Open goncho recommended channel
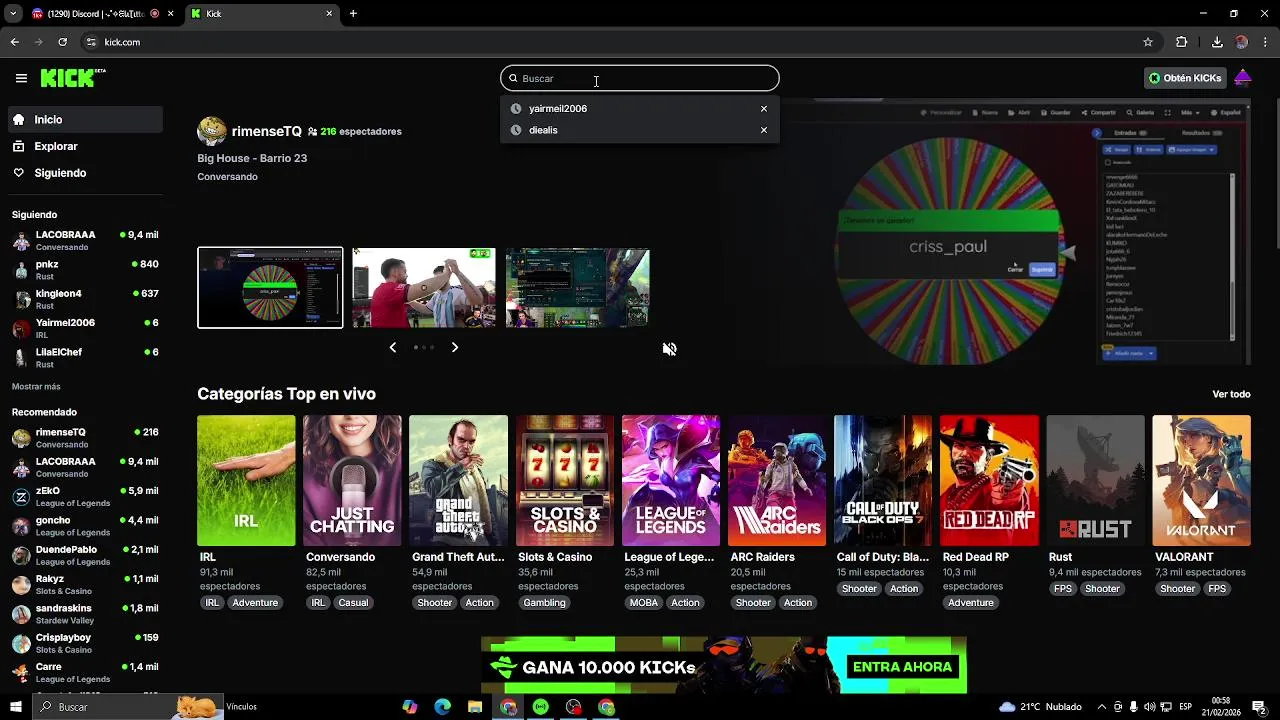The height and width of the screenshot is (720, 1280). pos(85,526)
